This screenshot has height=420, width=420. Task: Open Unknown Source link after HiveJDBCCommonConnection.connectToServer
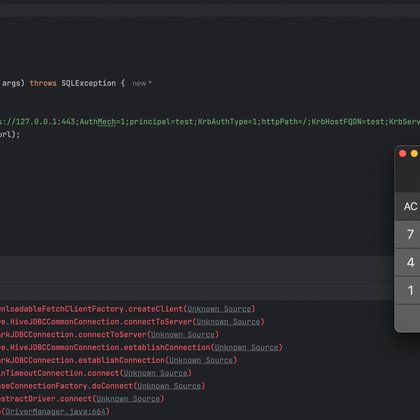pyautogui.click(x=228, y=322)
